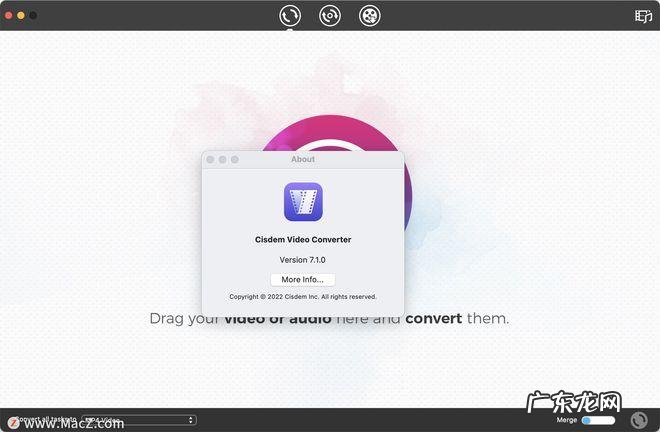This screenshot has height=432, width=660.
Task: Click the main window's dark zoom button
Action: [x=33, y=16]
